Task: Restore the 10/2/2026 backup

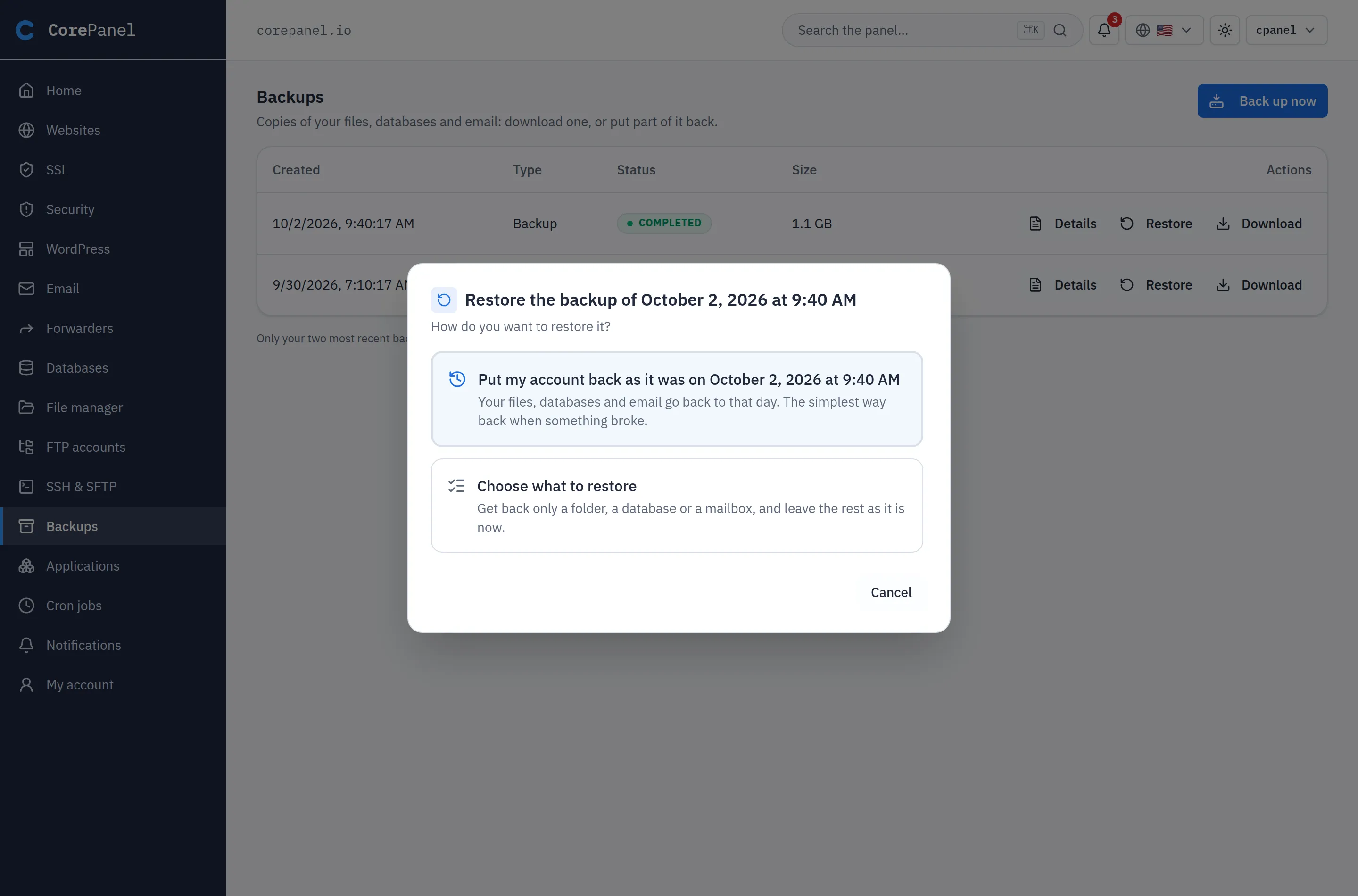Action: 1156,224
